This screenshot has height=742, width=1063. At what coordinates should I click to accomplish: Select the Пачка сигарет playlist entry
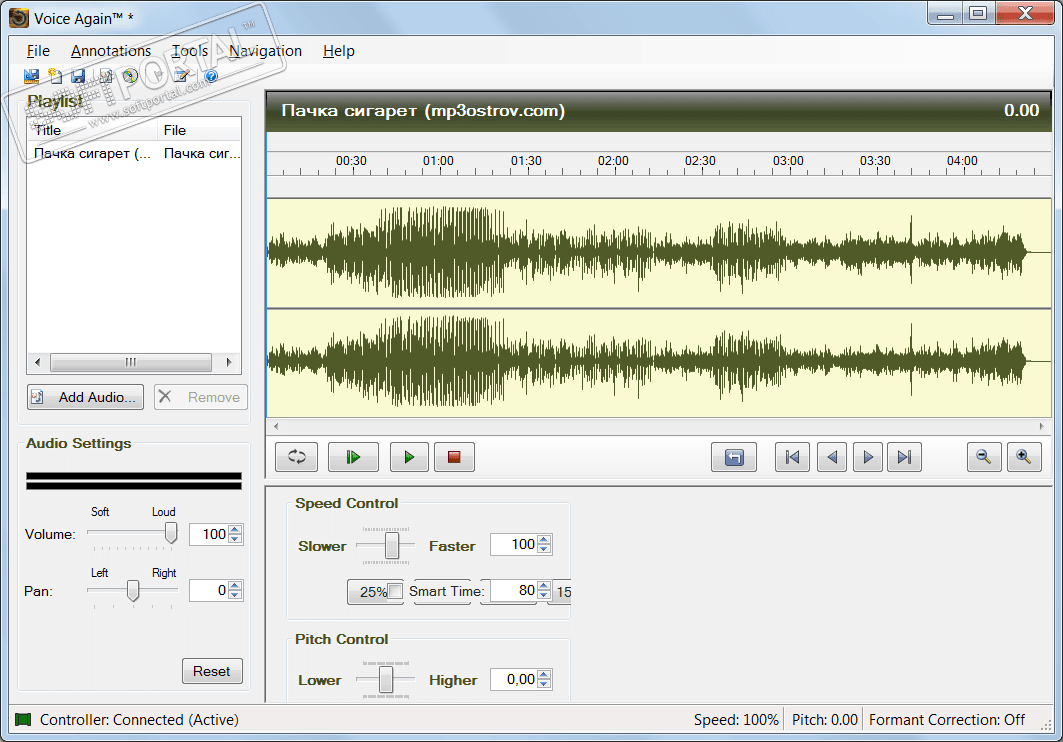coord(134,153)
